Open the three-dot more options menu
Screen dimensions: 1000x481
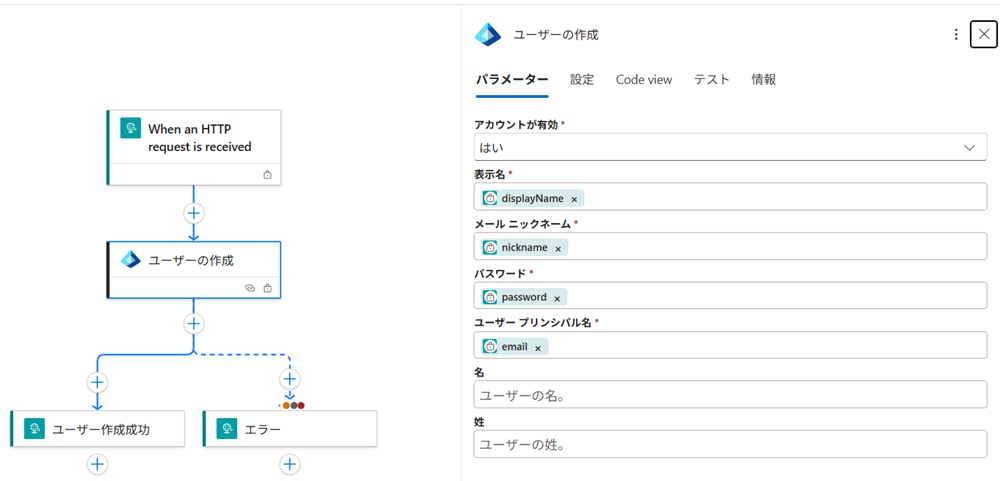pos(956,35)
